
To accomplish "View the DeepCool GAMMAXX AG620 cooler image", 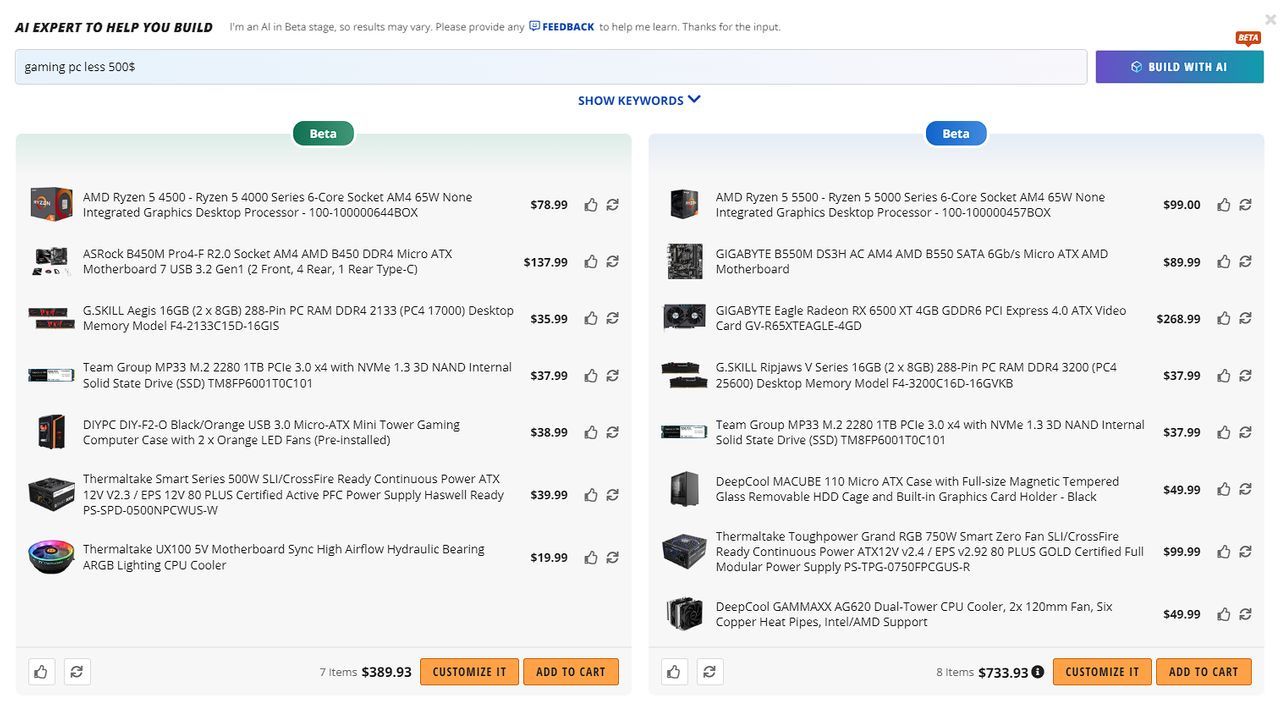I will [684, 614].
